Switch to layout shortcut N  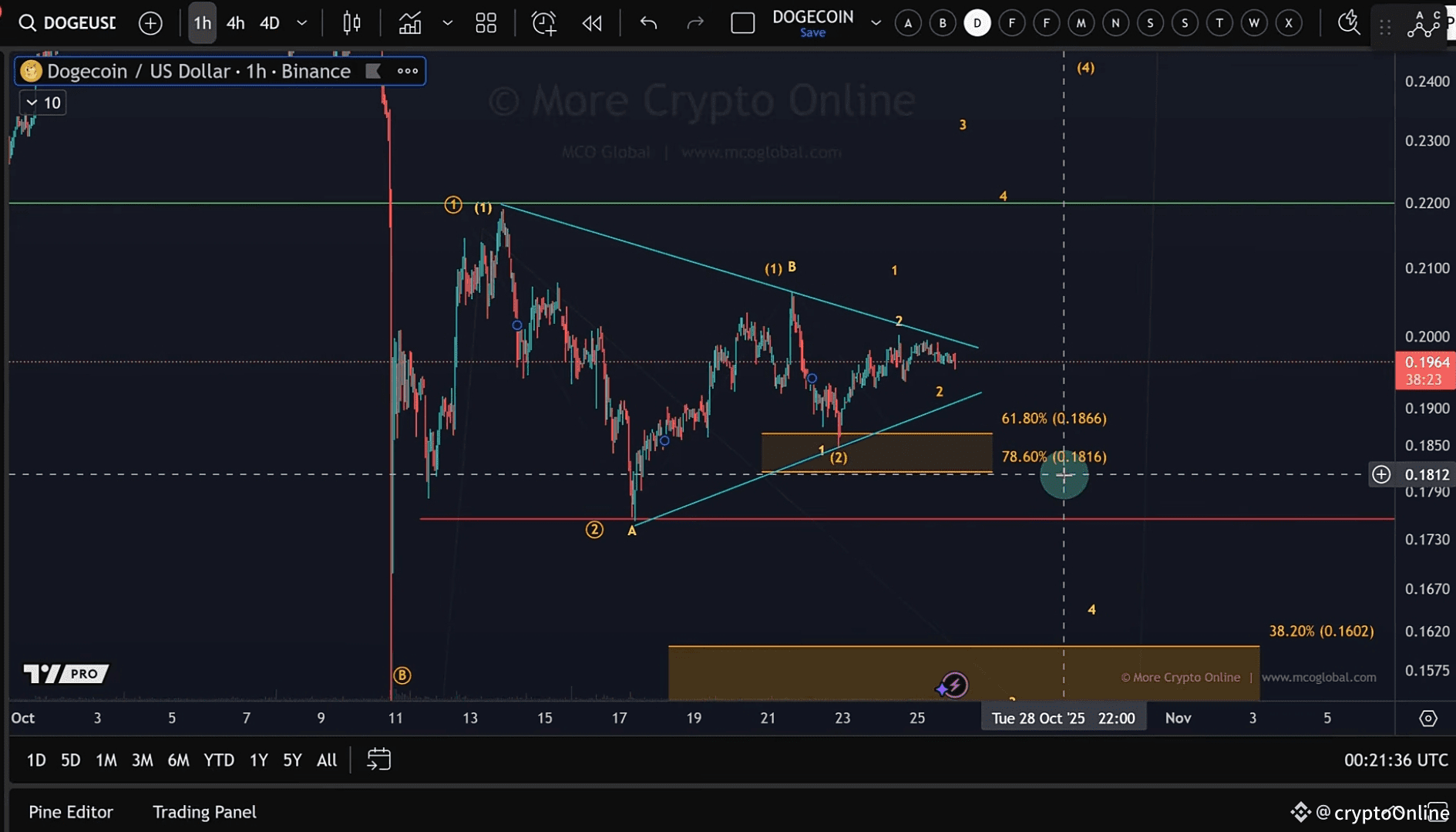point(1115,23)
